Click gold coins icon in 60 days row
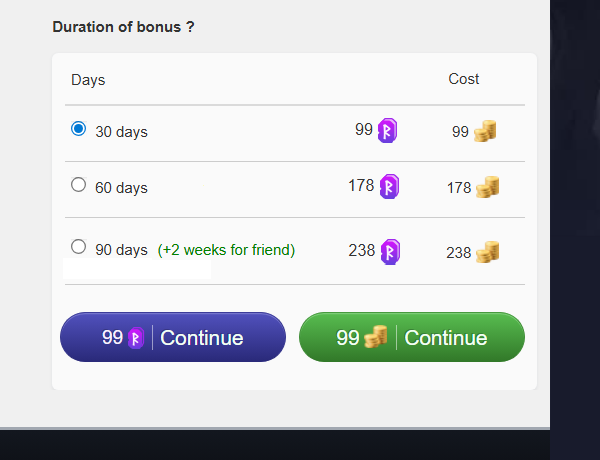 [488, 187]
